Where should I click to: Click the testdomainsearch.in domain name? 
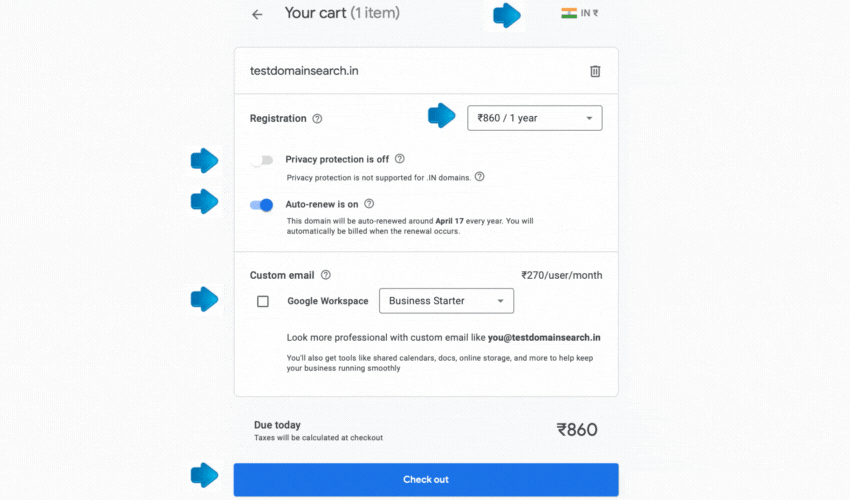304,71
